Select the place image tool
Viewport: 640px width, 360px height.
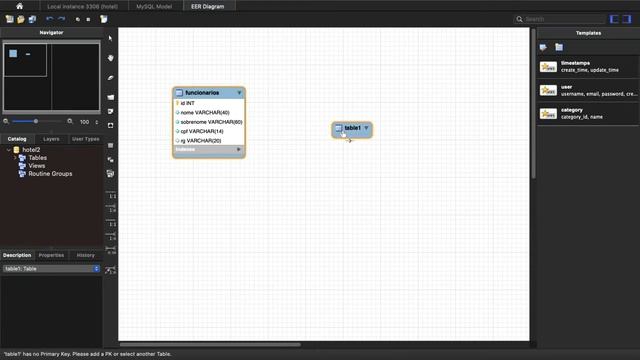tap(110, 125)
